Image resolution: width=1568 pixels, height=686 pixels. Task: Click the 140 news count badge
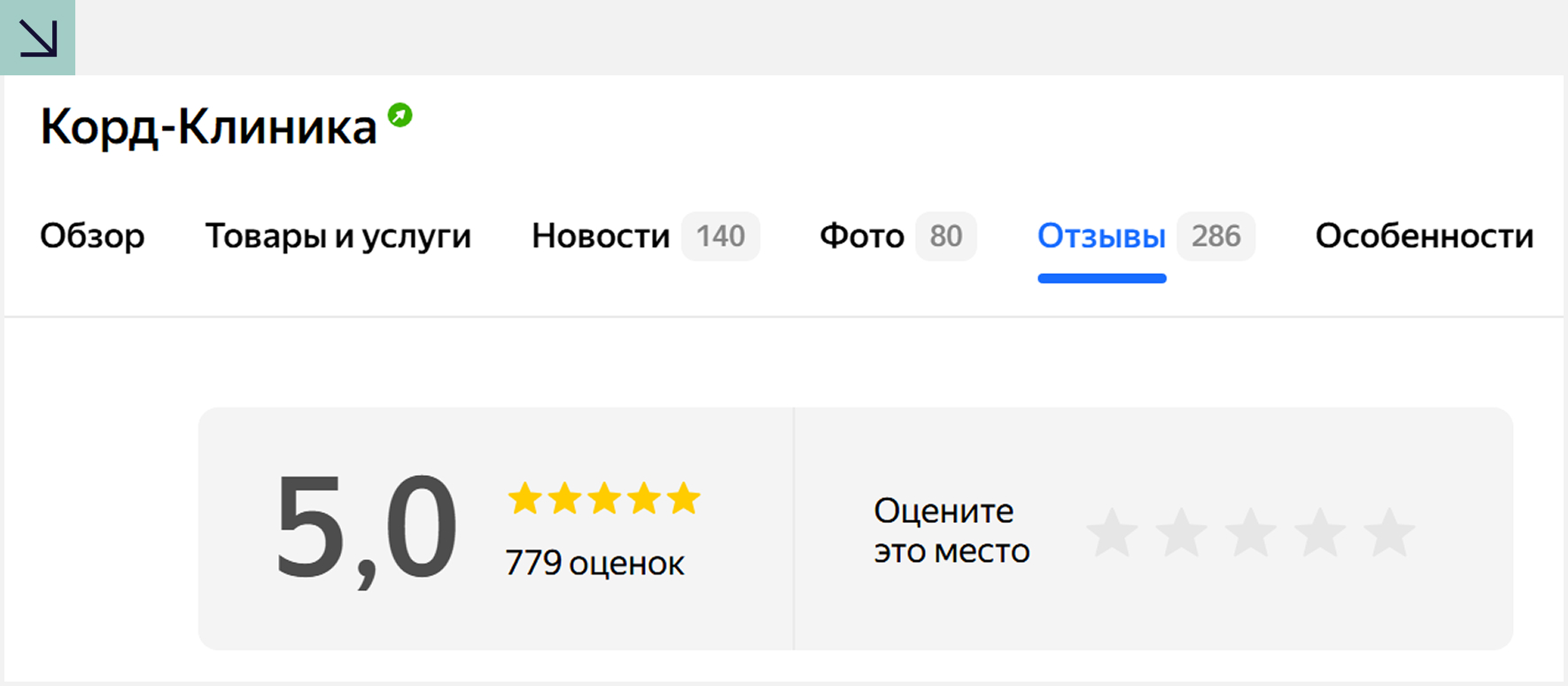tap(720, 236)
